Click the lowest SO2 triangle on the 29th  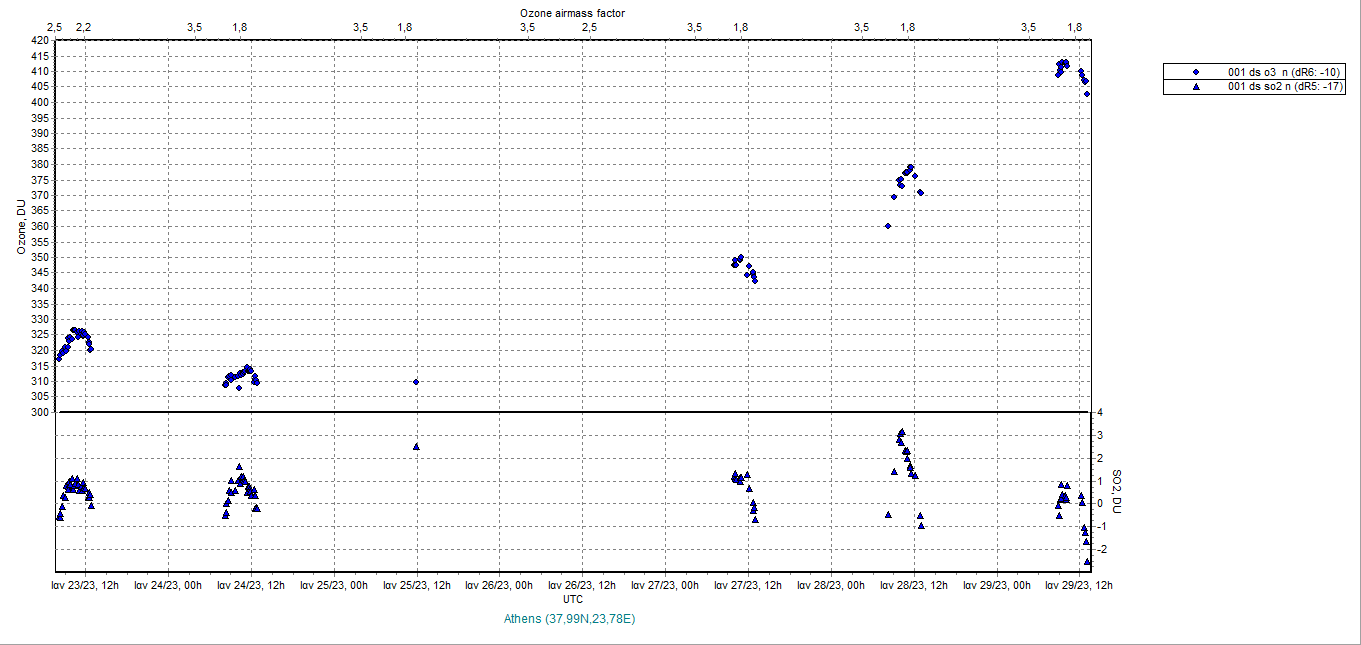point(1088,561)
